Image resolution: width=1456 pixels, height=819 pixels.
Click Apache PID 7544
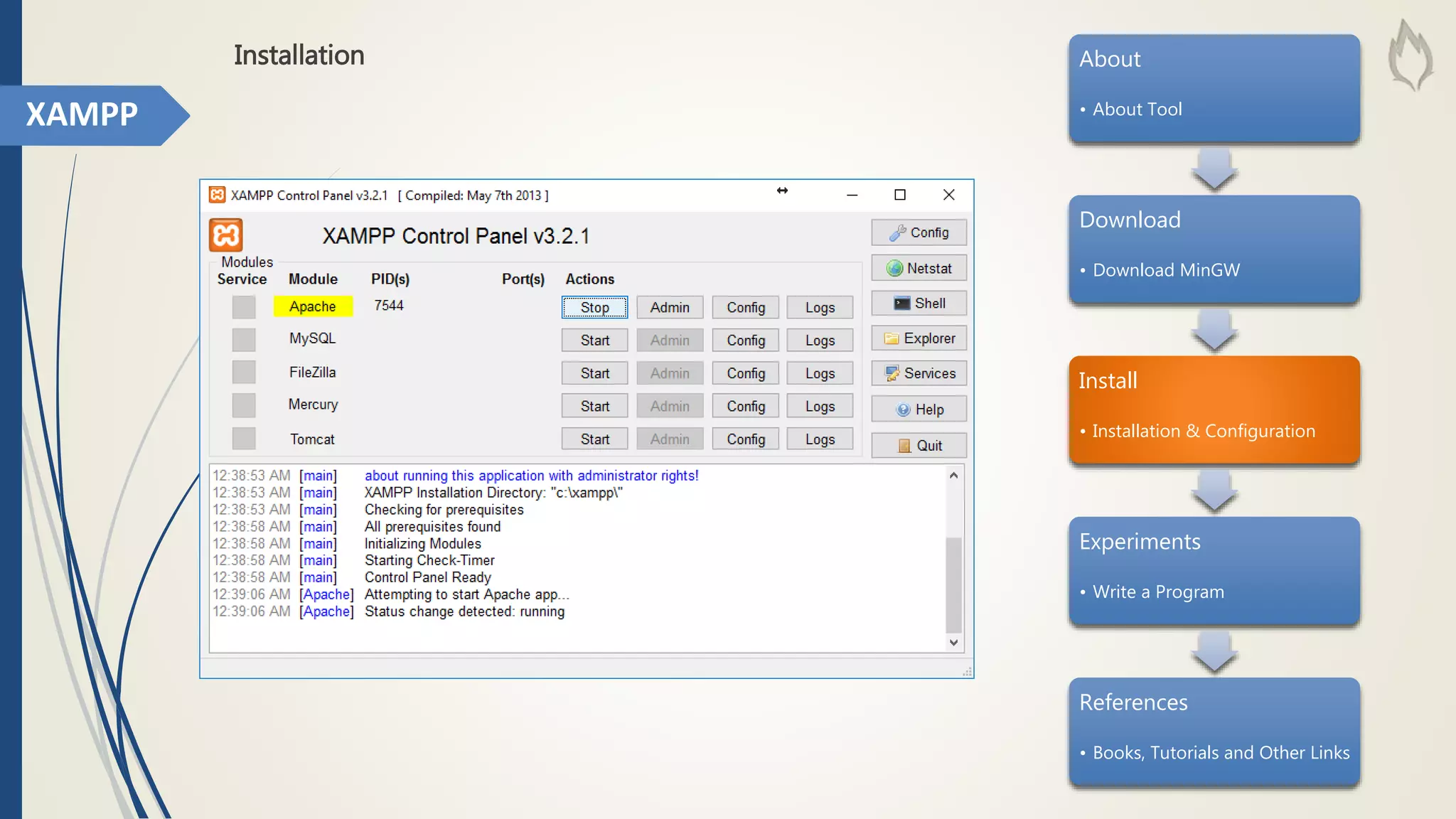tap(389, 306)
